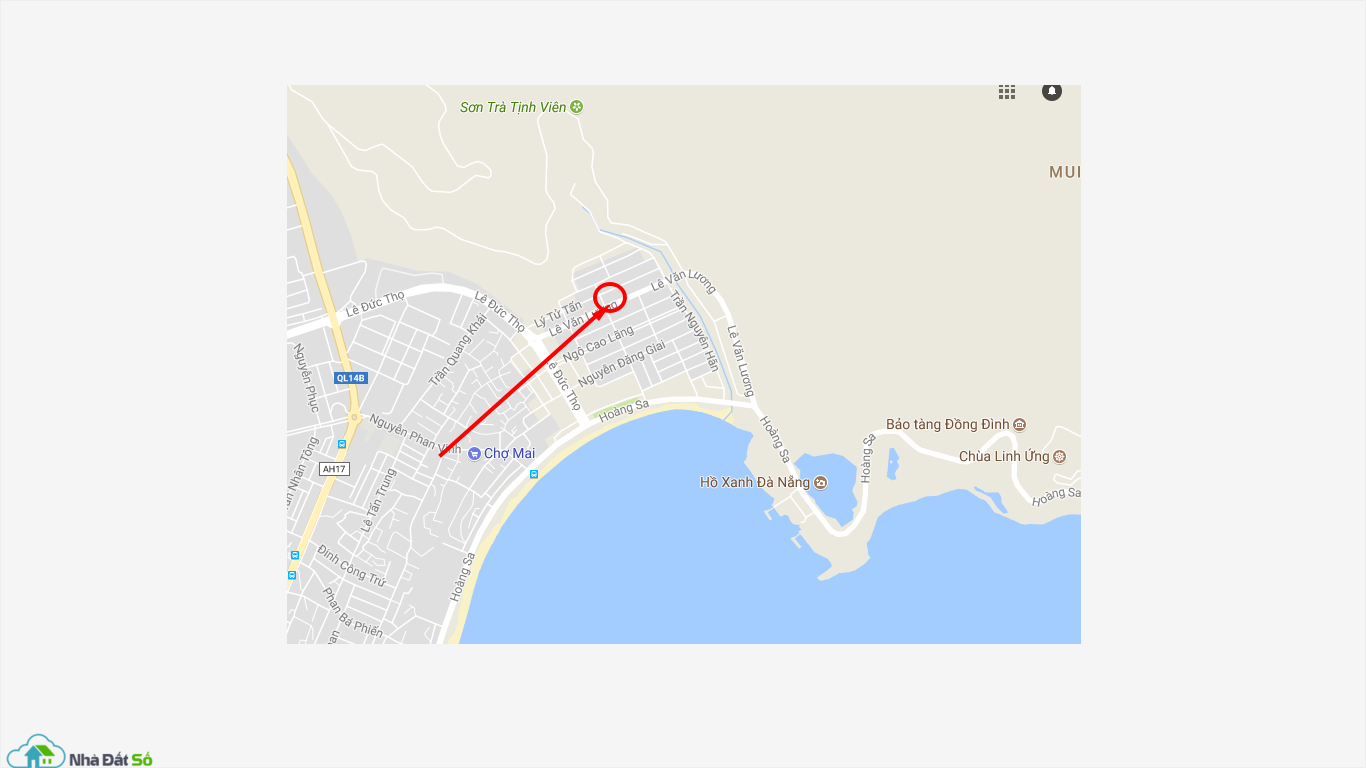Screen dimensions: 1366x768
Task: Click the red circle location marker
Action: [x=610, y=297]
